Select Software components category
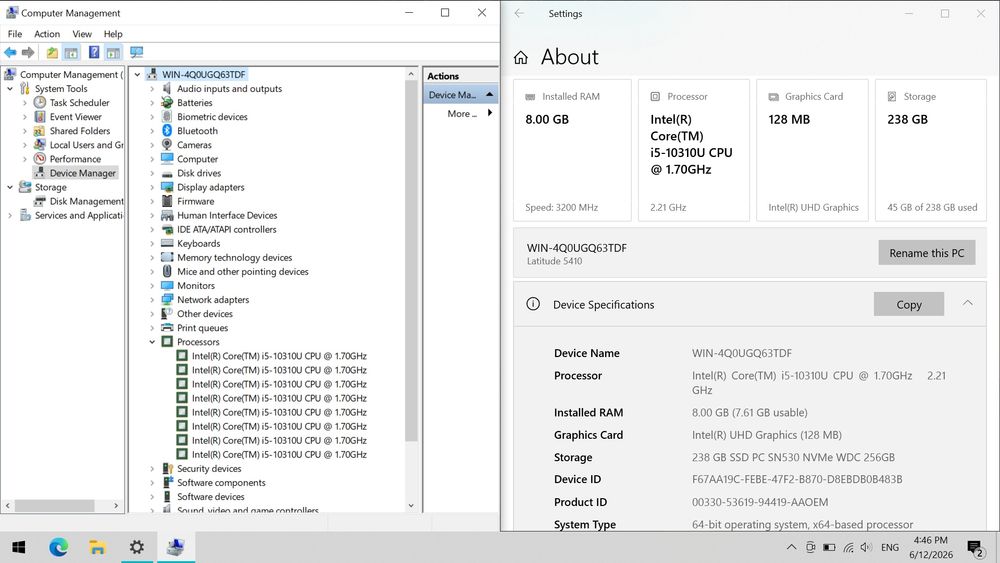 (x=221, y=483)
